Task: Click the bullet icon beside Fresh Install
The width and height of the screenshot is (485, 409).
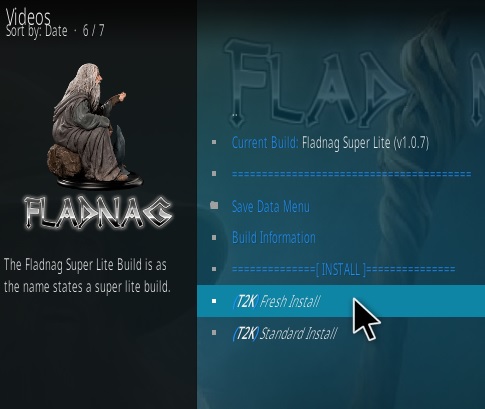Action: (214, 301)
